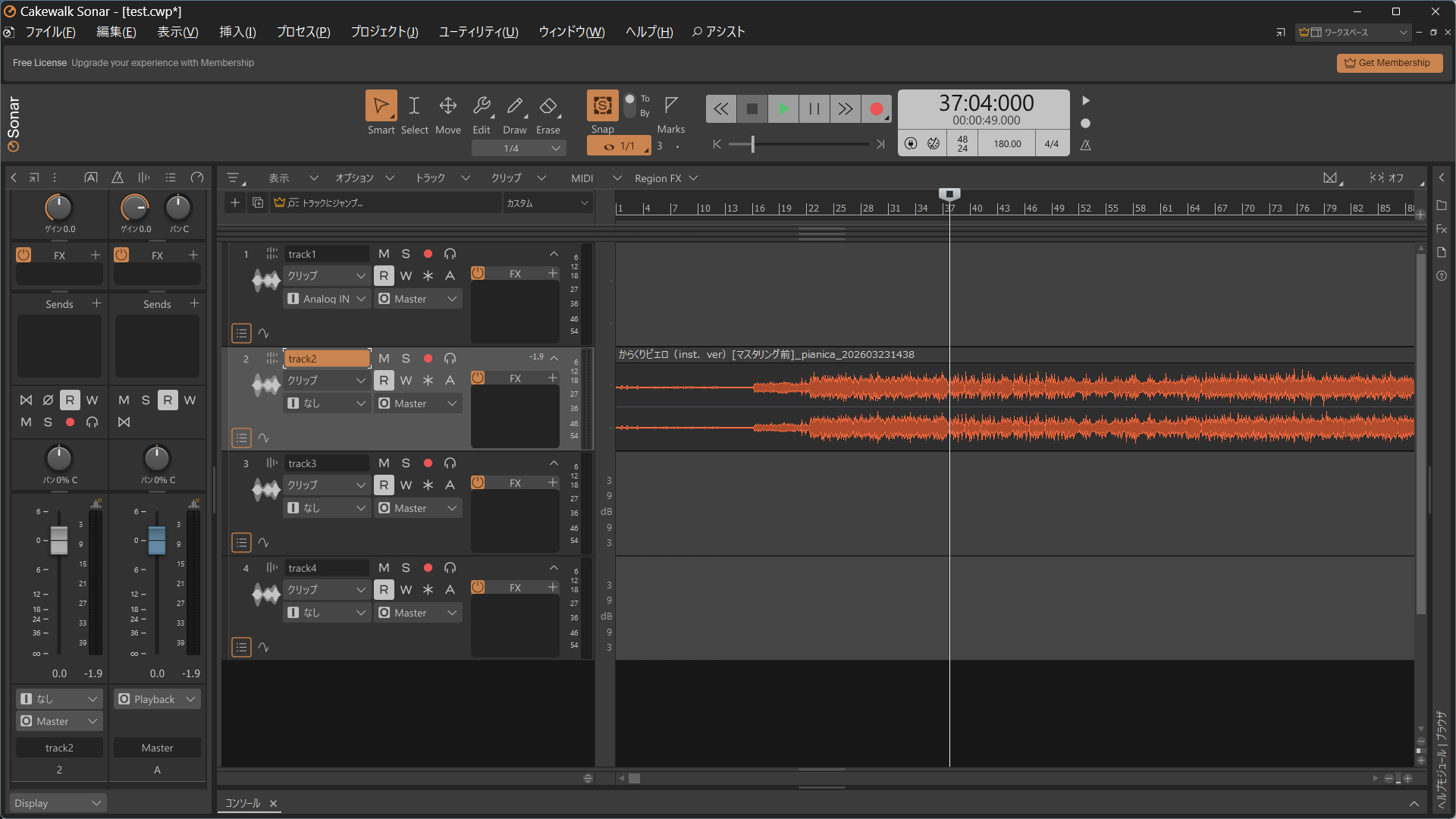This screenshot has height=819, width=1456.
Task: Click the duplicate track icon
Action: (258, 202)
